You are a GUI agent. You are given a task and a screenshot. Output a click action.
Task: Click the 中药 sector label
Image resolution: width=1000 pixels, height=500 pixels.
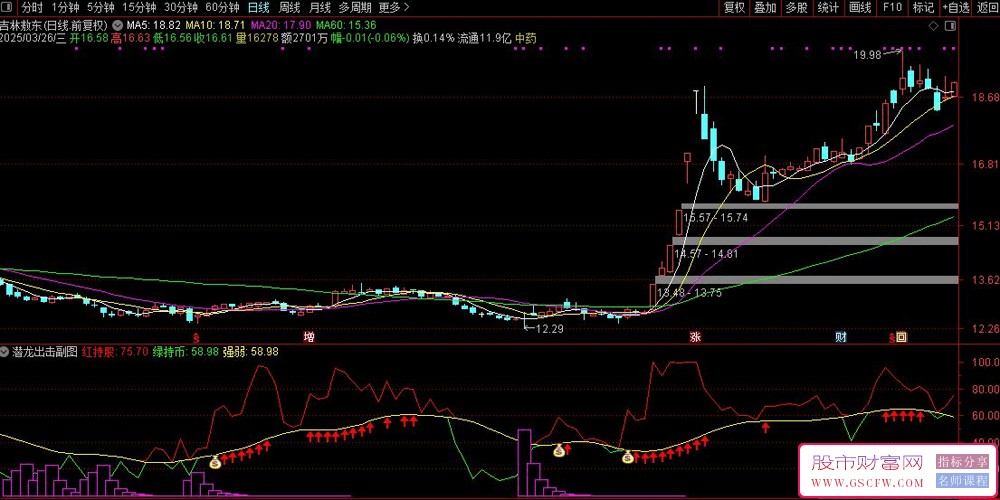[x=526, y=38]
